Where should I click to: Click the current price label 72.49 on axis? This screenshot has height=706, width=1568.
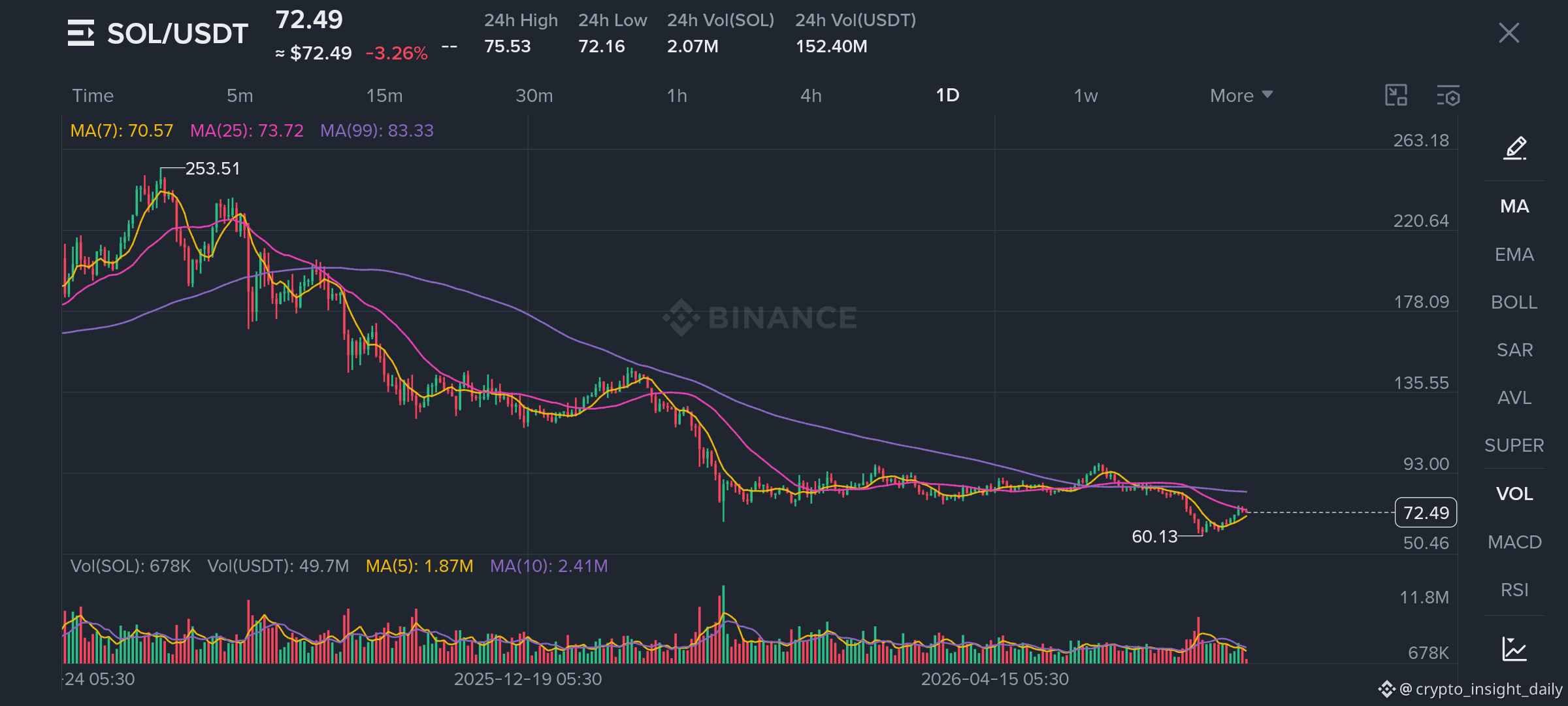(1426, 513)
